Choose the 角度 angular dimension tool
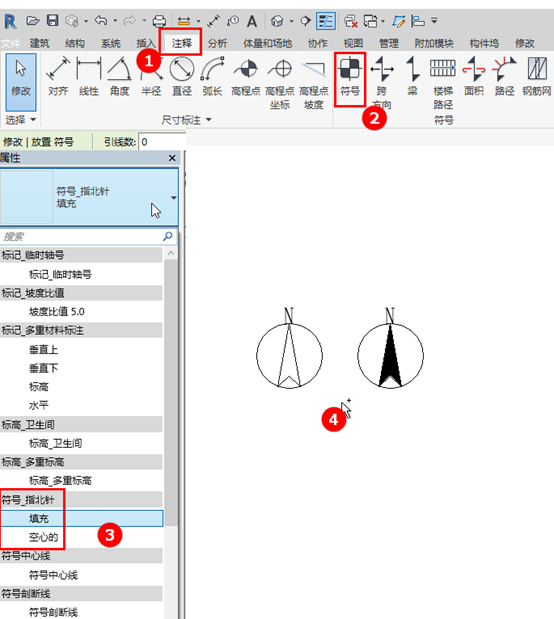Screen dimensions: 554x619 [x=119, y=77]
